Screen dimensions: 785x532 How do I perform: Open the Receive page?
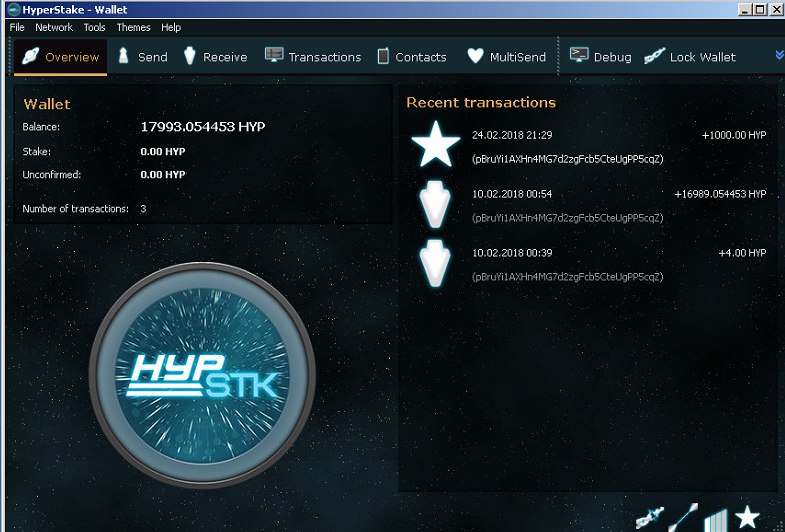pos(216,57)
